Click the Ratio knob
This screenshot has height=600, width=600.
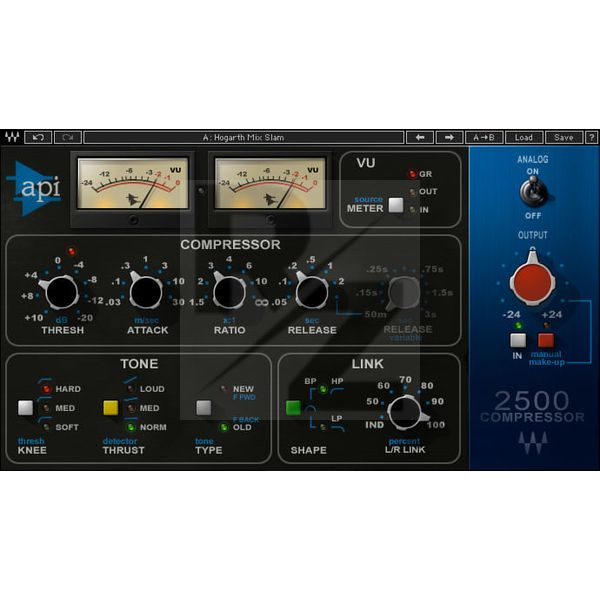tap(229, 292)
